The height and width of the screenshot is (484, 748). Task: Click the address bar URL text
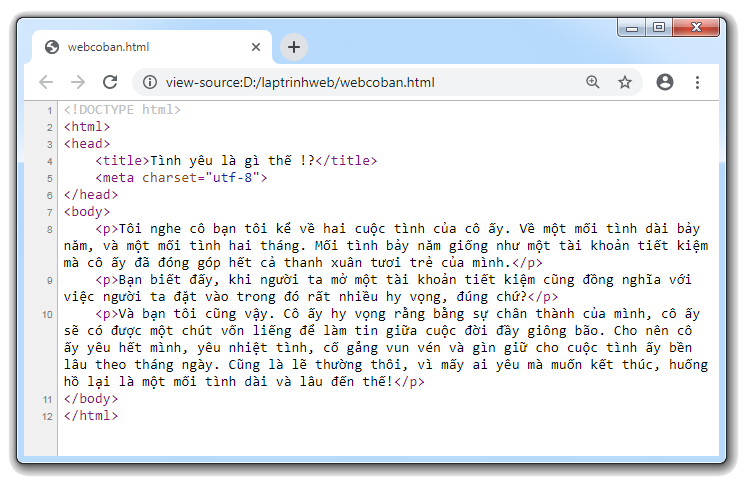click(300, 82)
